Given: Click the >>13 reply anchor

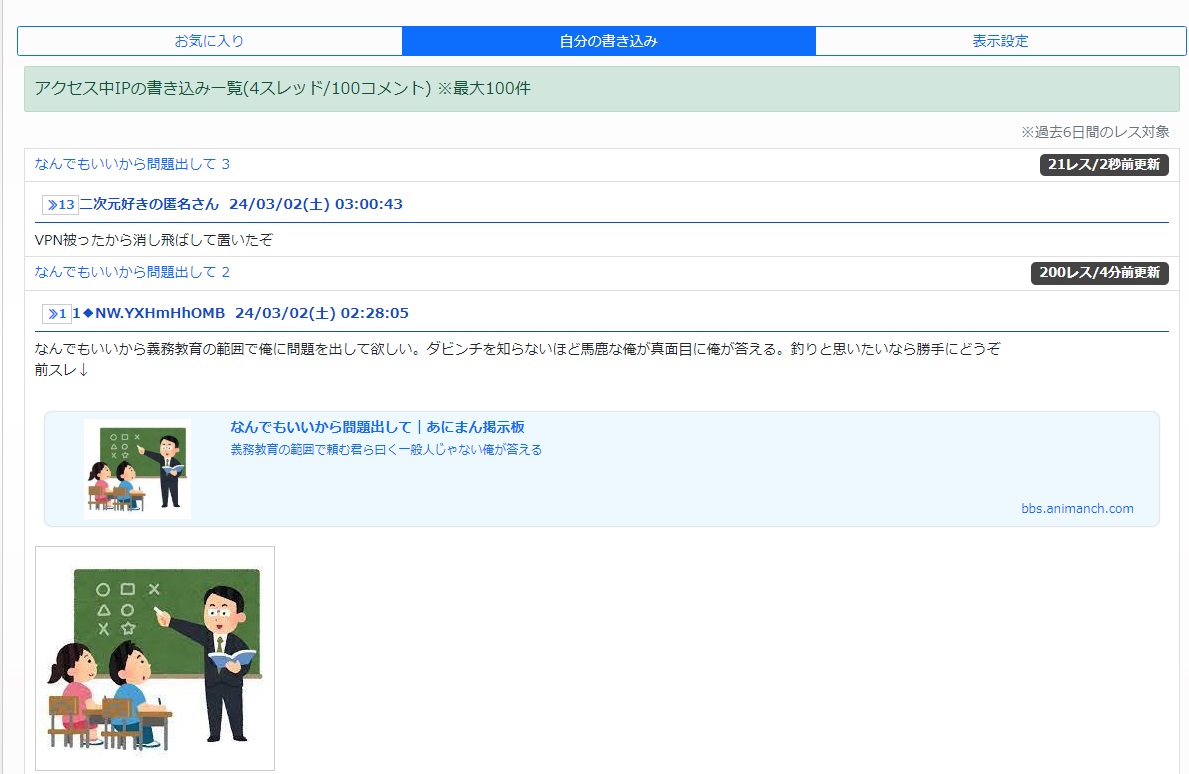Looking at the screenshot, I should (x=60, y=205).
